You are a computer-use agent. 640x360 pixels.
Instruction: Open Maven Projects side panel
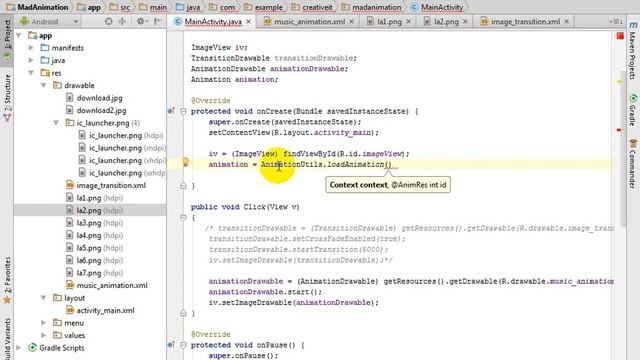coord(632,51)
